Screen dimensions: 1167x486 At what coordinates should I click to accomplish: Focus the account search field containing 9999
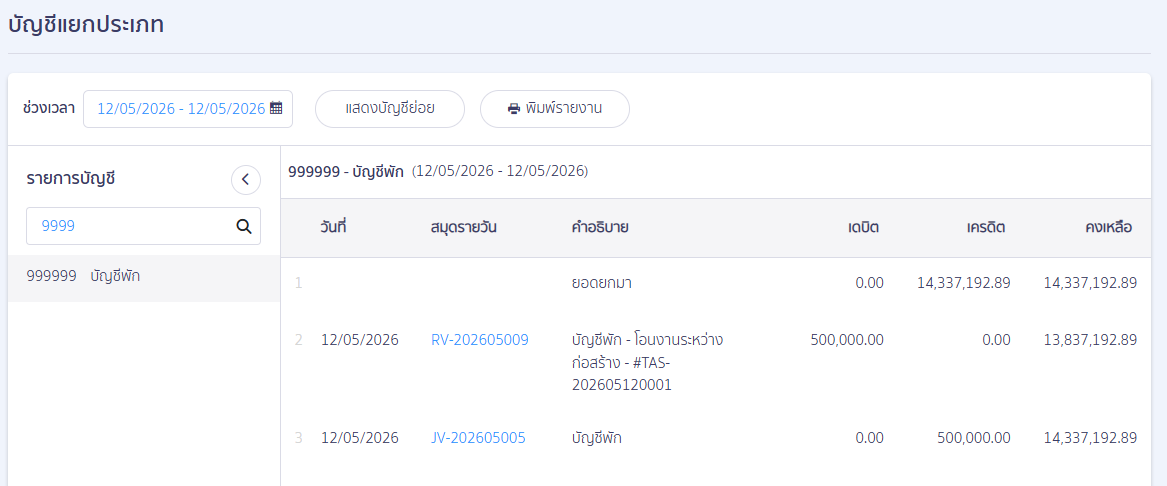tap(144, 226)
